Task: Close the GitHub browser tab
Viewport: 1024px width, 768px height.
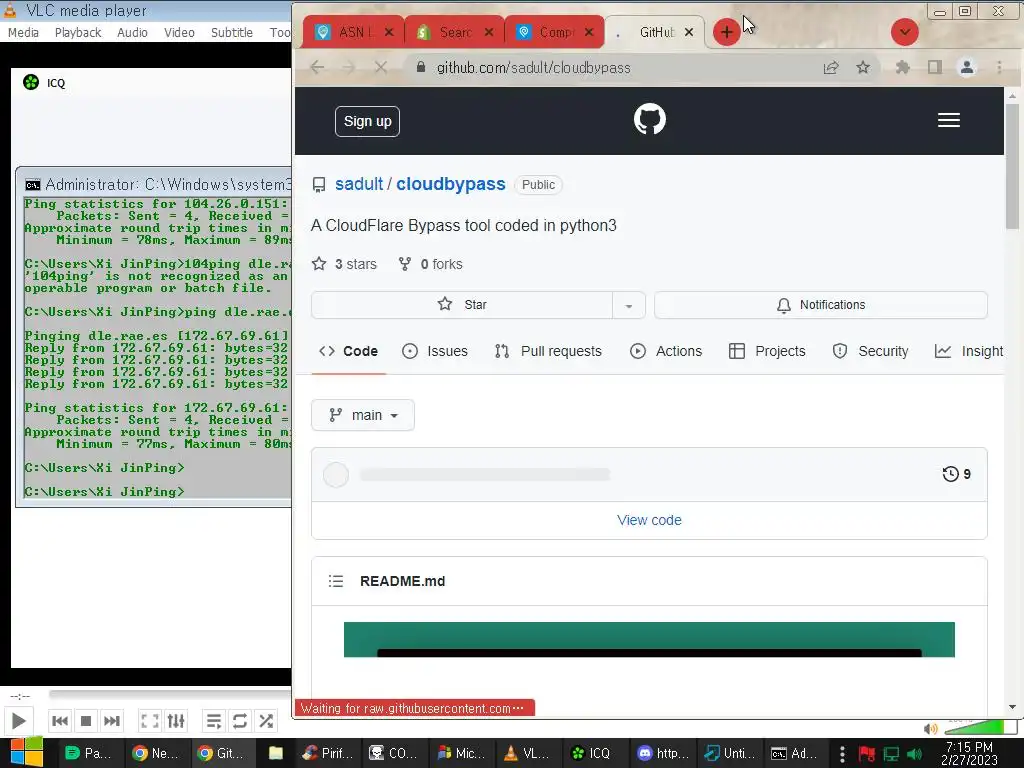Action: click(x=688, y=32)
